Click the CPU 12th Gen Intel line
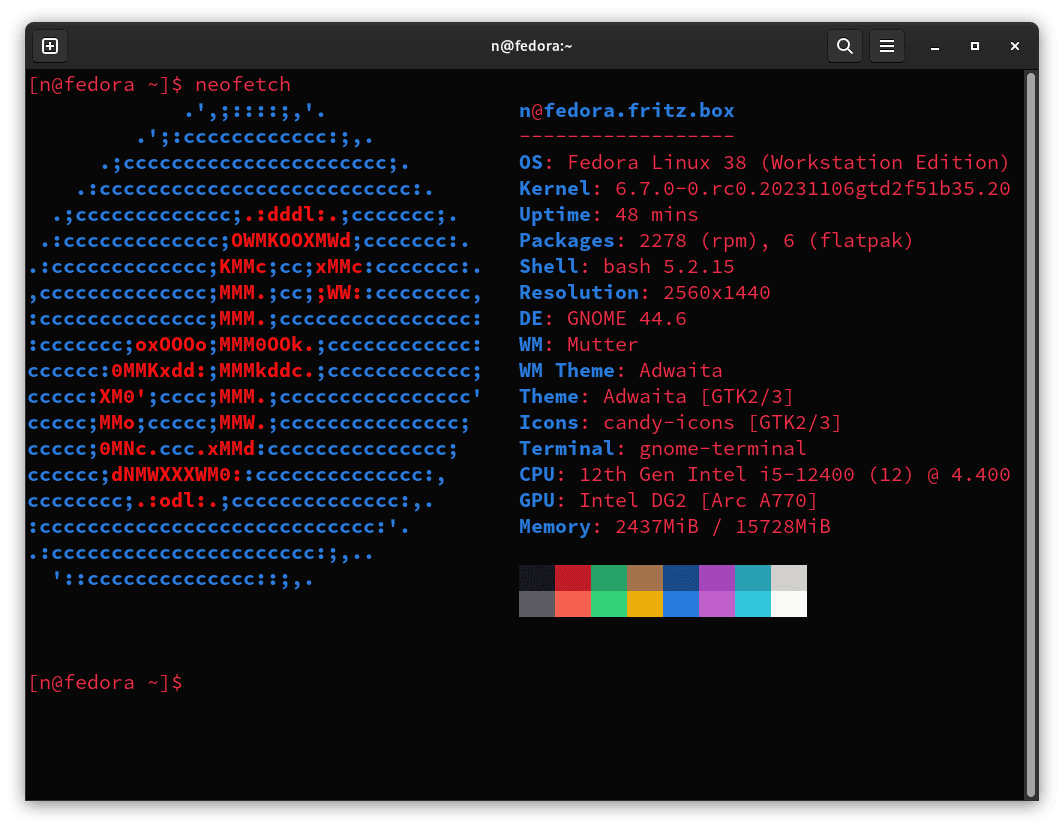1064x829 pixels. [765, 475]
